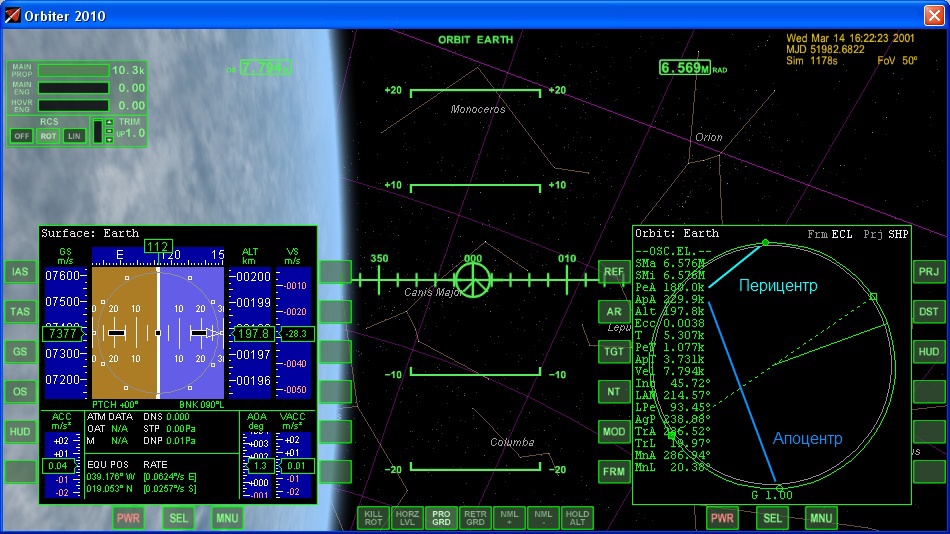
Task: Click the 112 heading readout
Action: point(158,246)
